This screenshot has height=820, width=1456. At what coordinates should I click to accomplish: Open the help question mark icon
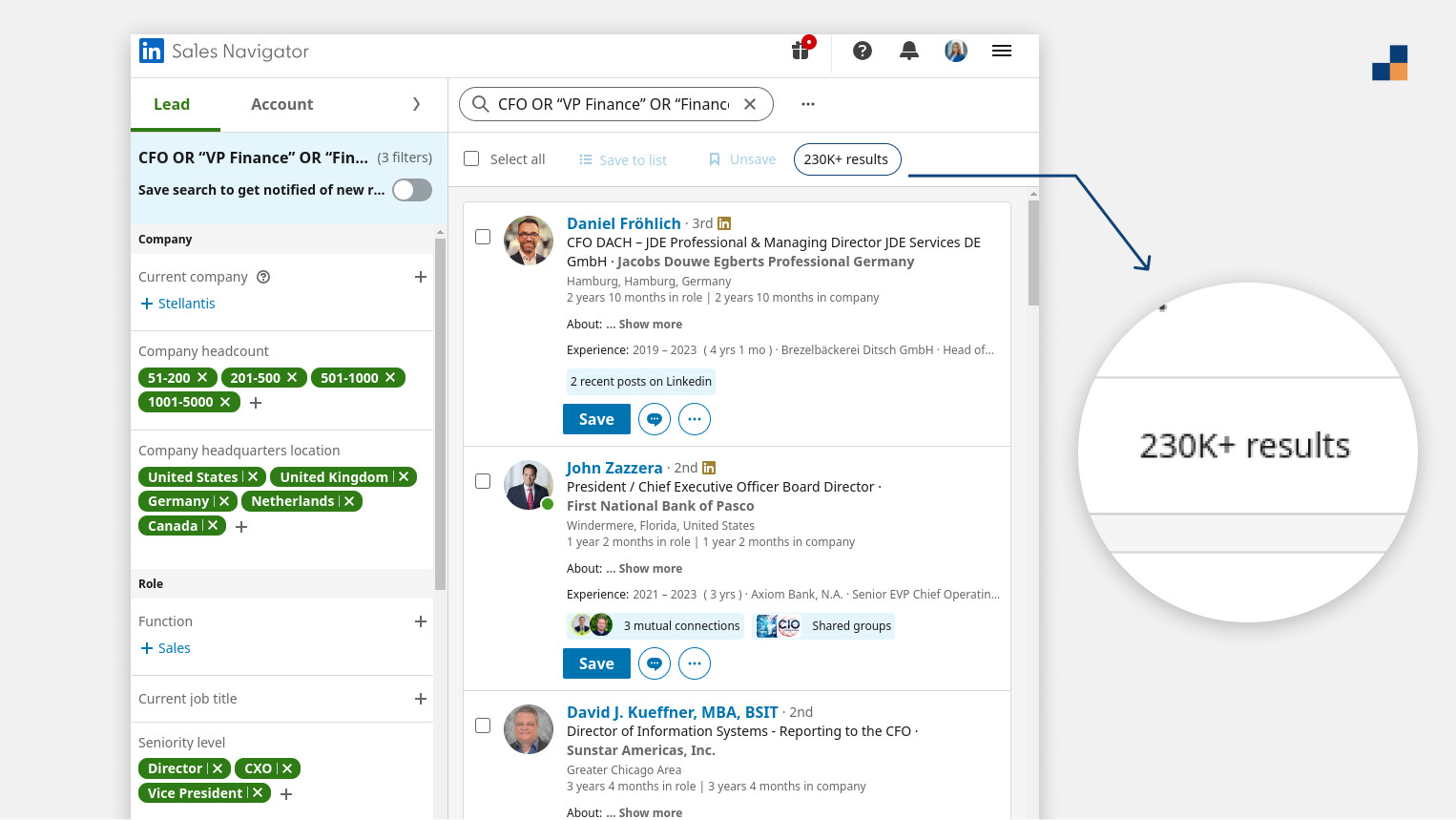point(863,52)
